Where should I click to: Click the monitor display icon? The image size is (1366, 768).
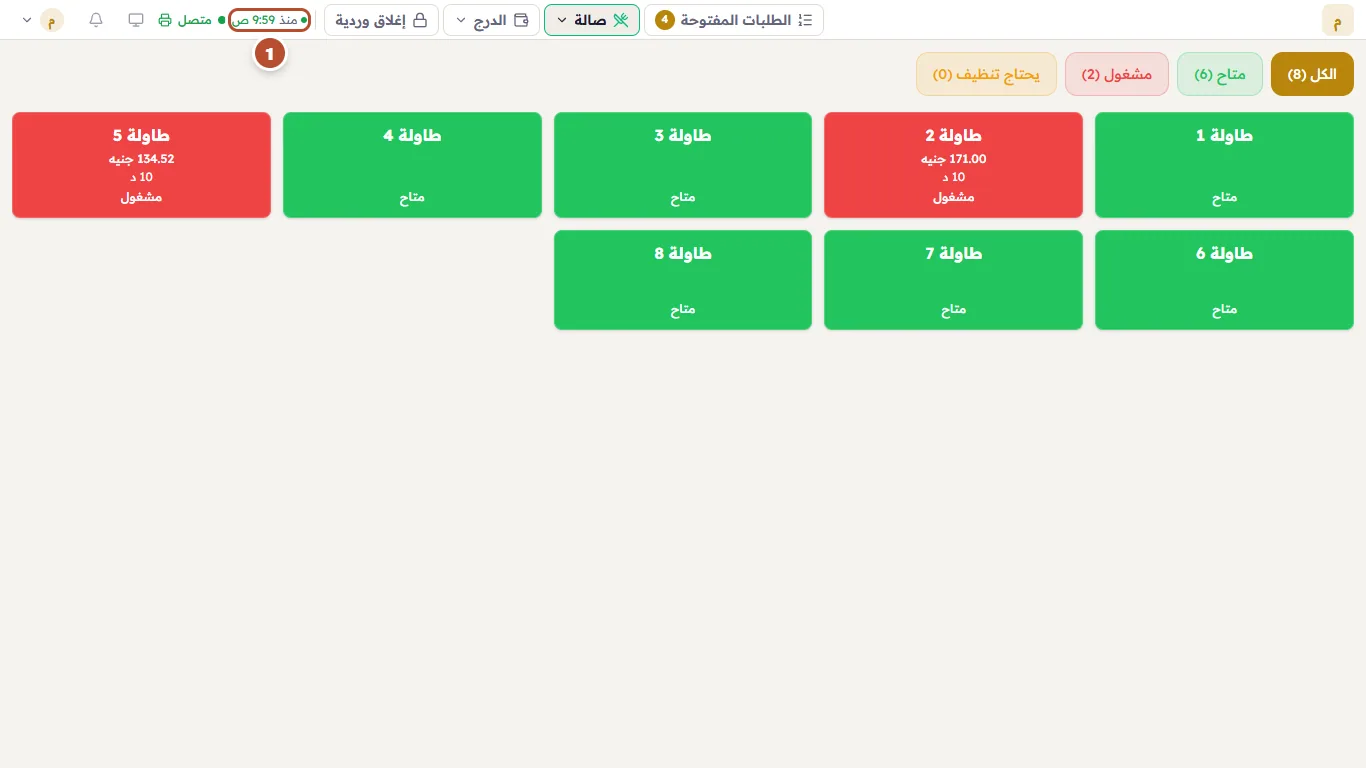click(x=136, y=20)
